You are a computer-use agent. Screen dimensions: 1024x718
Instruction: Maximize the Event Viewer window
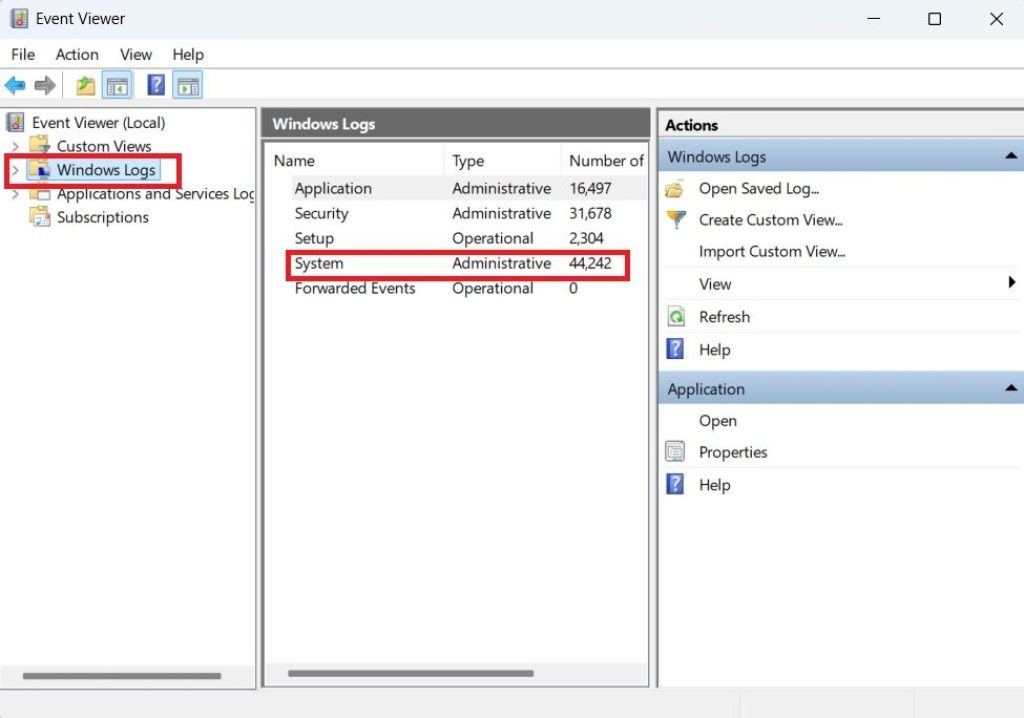click(935, 19)
